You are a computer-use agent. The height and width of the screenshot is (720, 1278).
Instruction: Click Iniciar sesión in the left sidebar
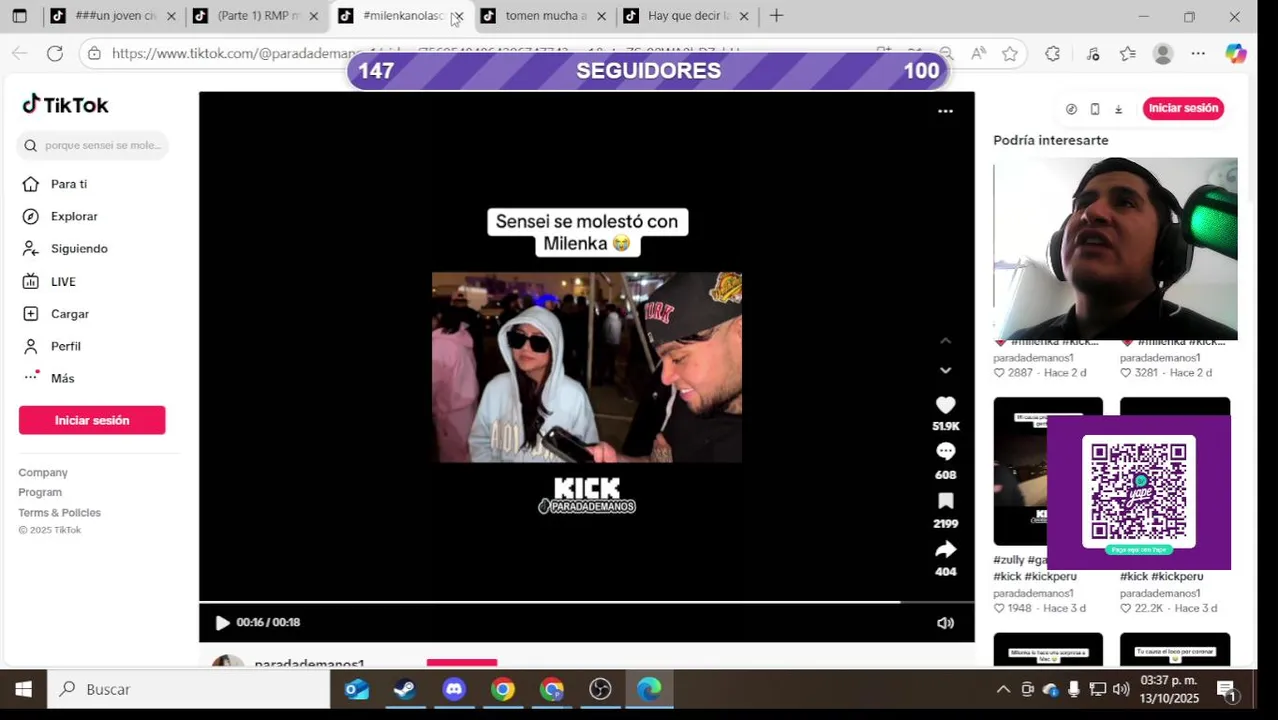click(92, 420)
